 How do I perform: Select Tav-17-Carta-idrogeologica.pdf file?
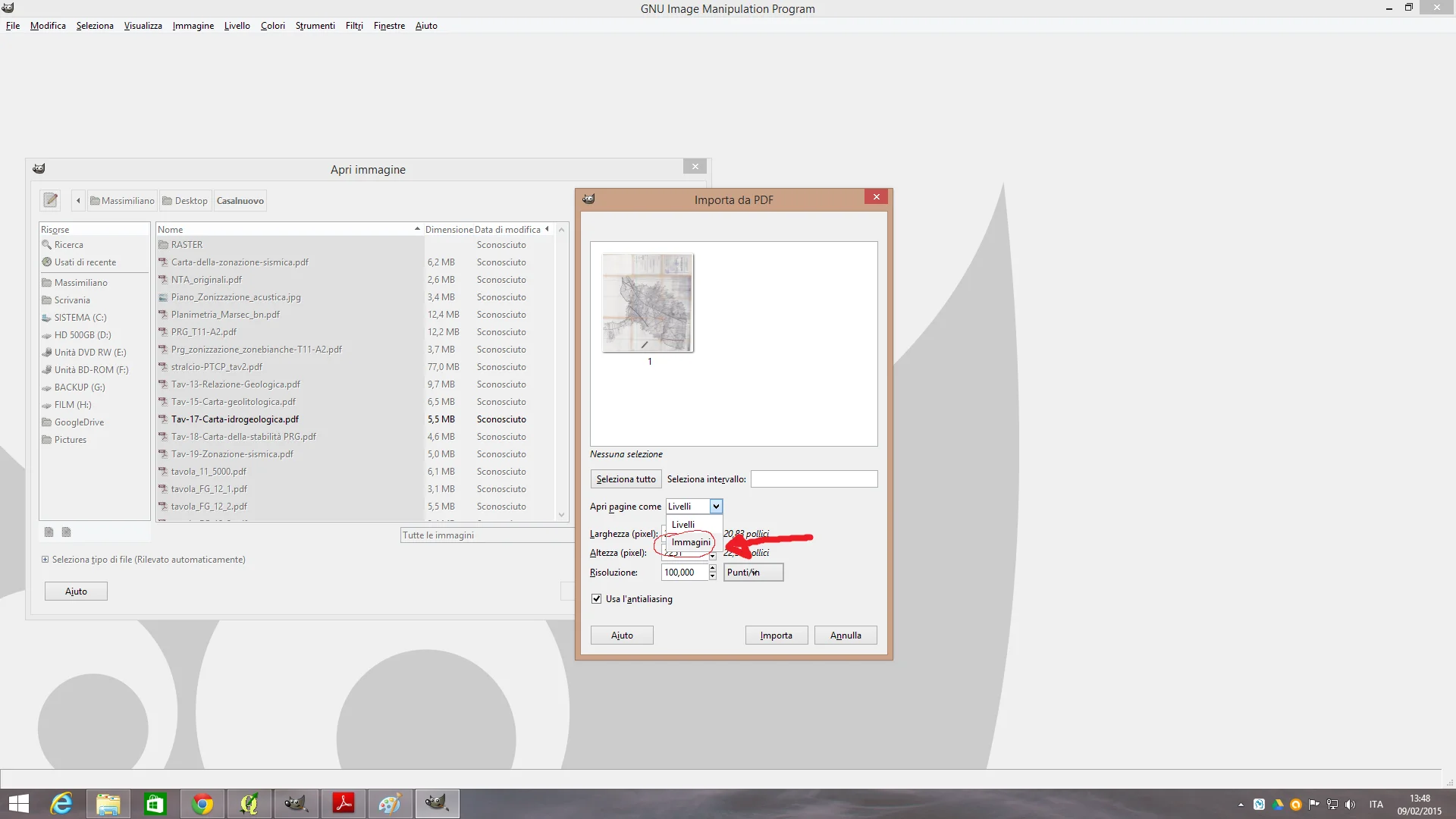(x=355, y=419)
